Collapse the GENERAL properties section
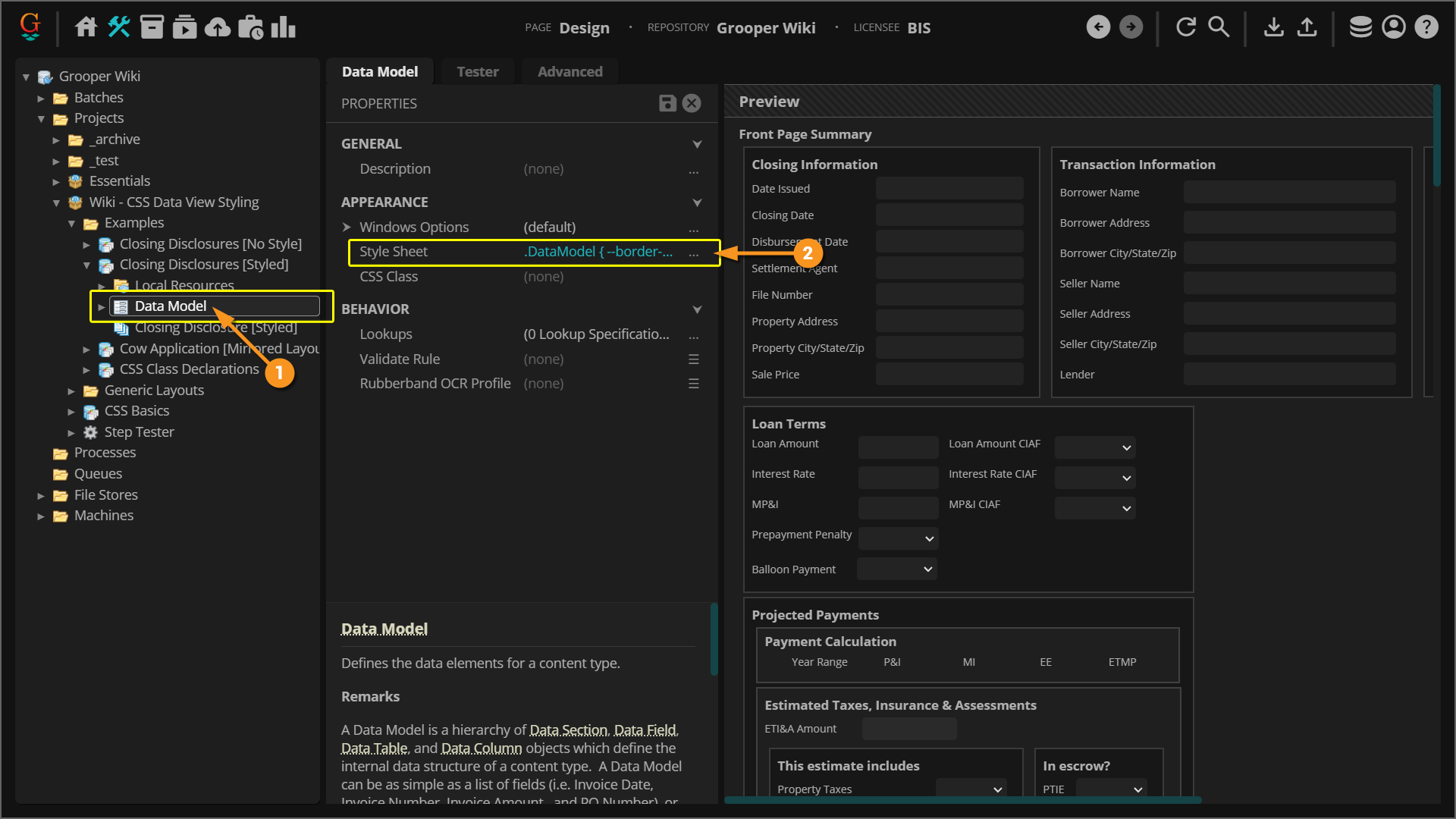1456x819 pixels. (697, 144)
